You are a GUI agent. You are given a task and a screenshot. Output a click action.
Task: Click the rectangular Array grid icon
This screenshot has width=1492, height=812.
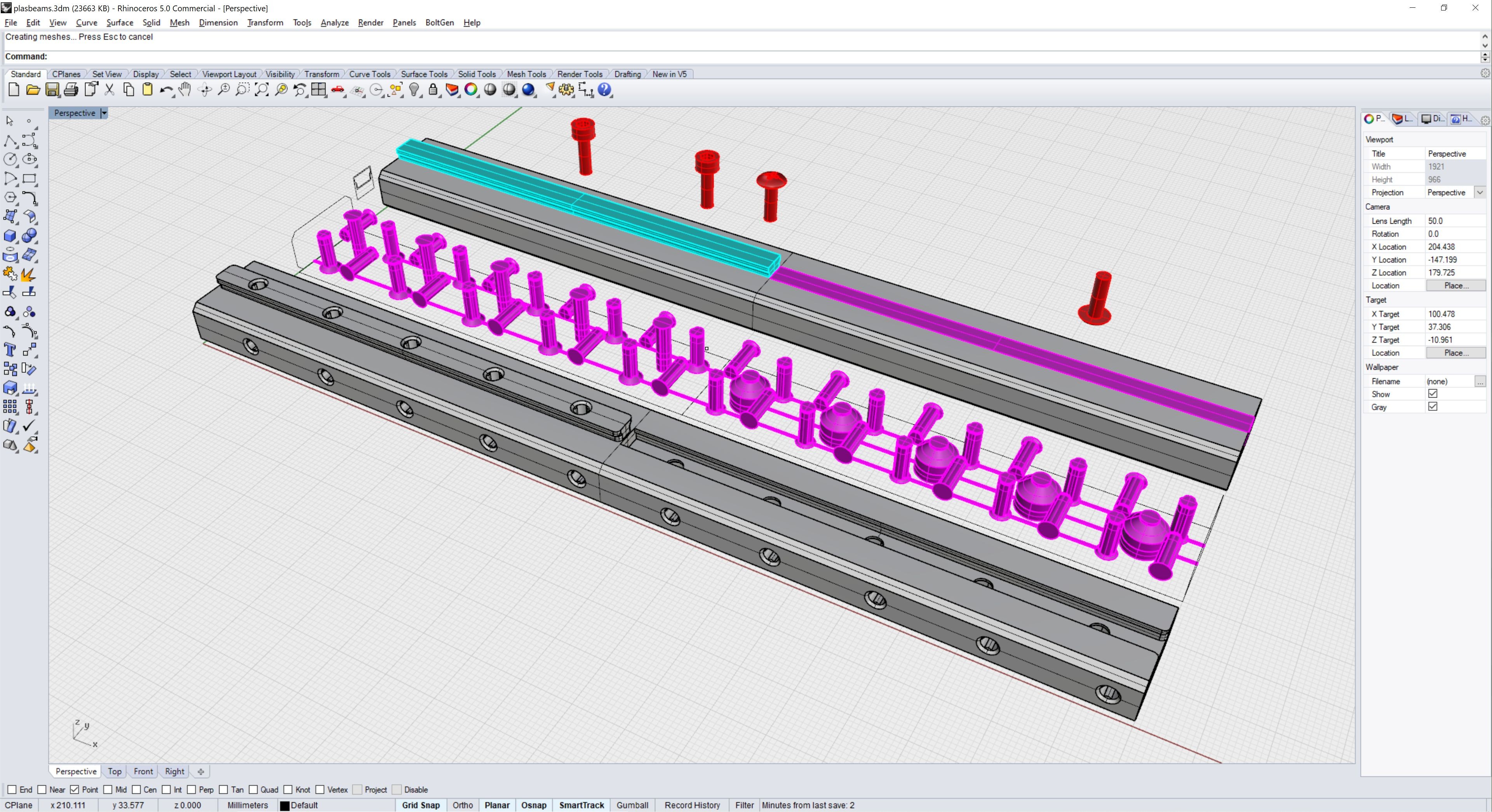(x=10, y=407)
